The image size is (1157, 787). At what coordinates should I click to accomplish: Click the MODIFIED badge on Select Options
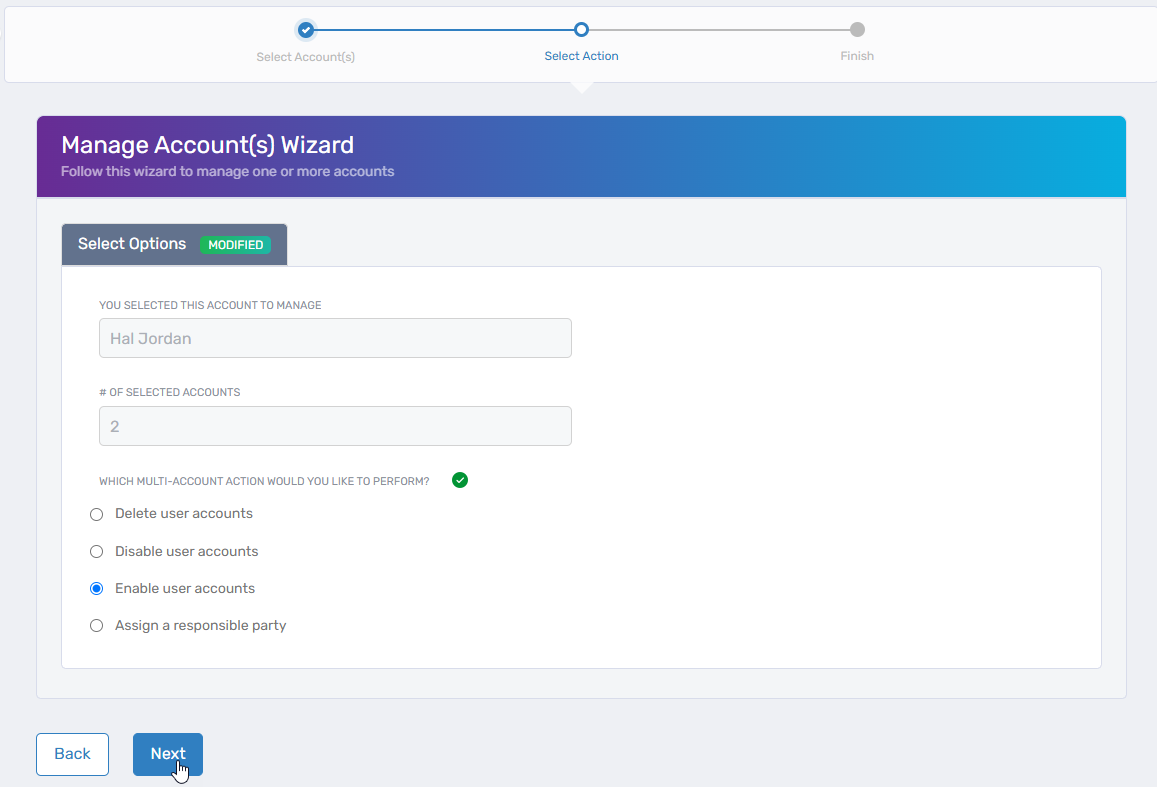(x=236, y=244)
